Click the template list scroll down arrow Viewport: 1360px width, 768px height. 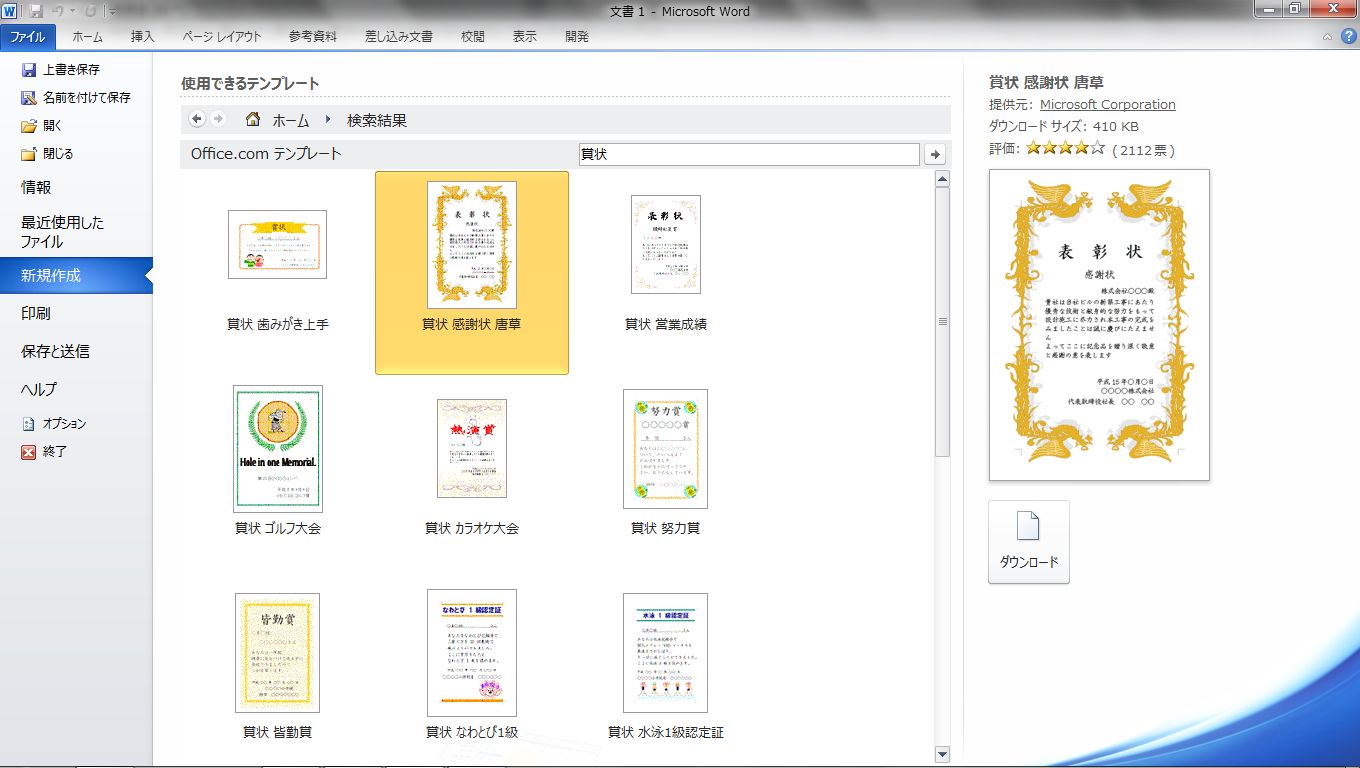pyautogui.click(x=941, y=753)
